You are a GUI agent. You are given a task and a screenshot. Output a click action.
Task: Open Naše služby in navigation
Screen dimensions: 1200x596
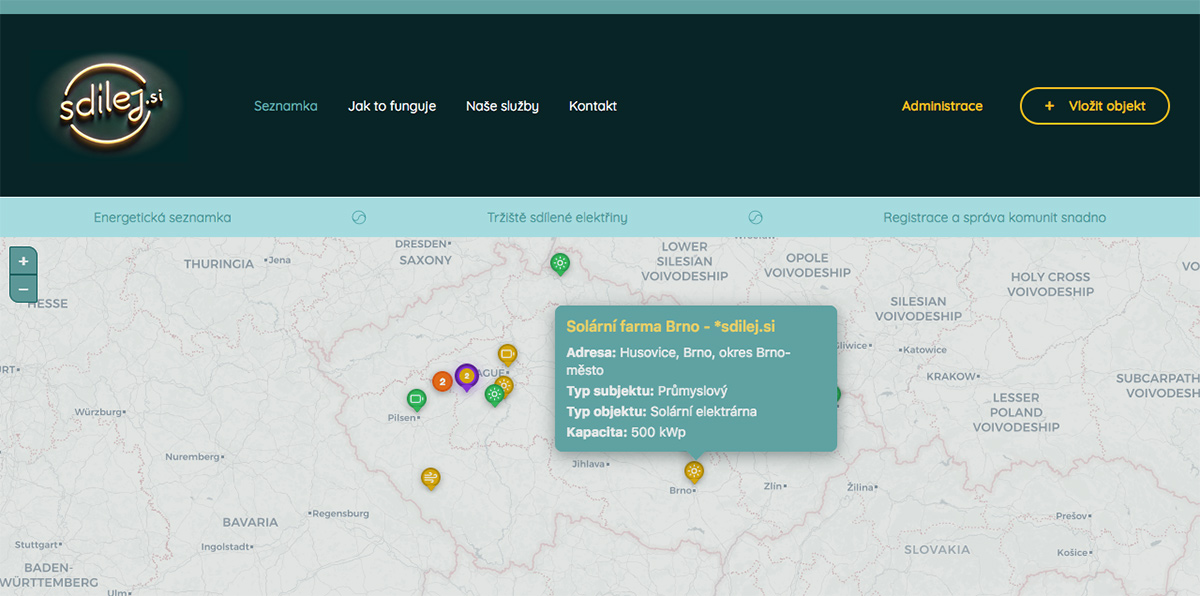[x=502, y=106]
